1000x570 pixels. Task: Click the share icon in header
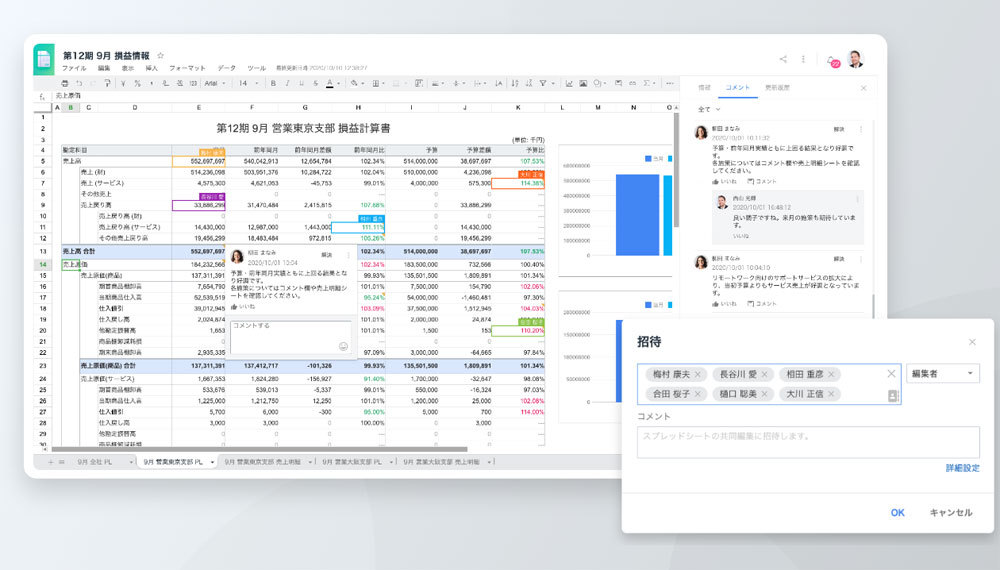click(x=783, y=59)
